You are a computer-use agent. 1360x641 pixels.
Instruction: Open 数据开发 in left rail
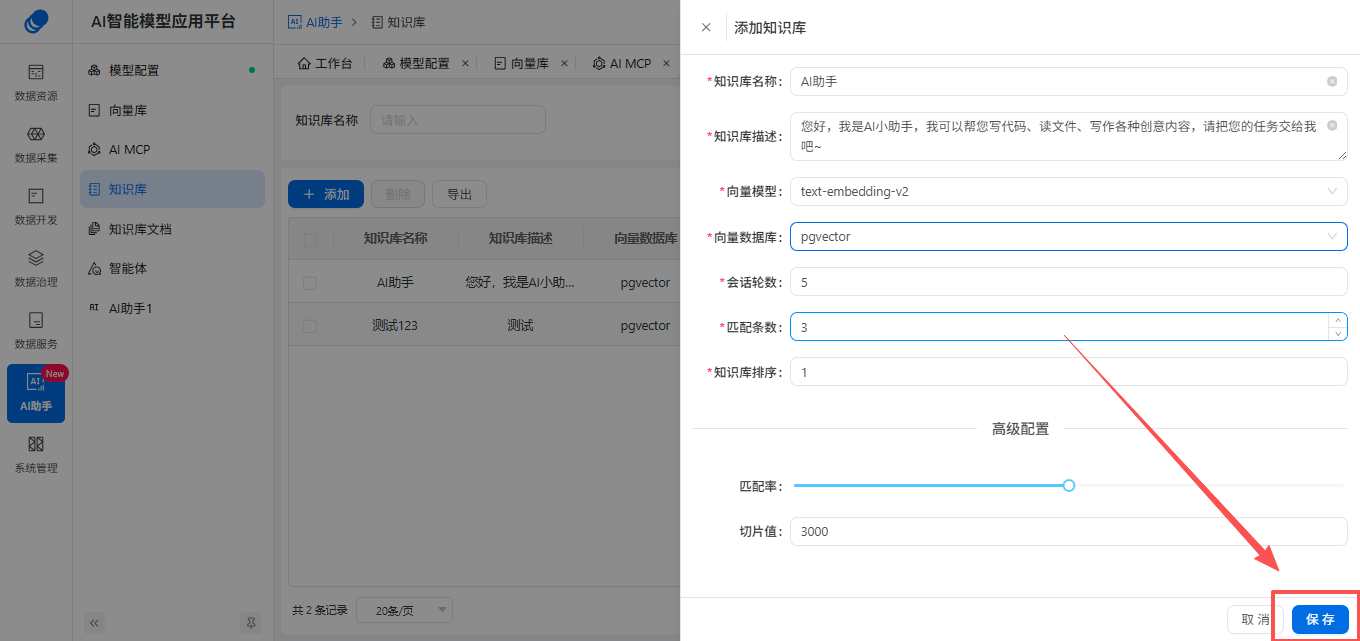[x=36, y=206]
